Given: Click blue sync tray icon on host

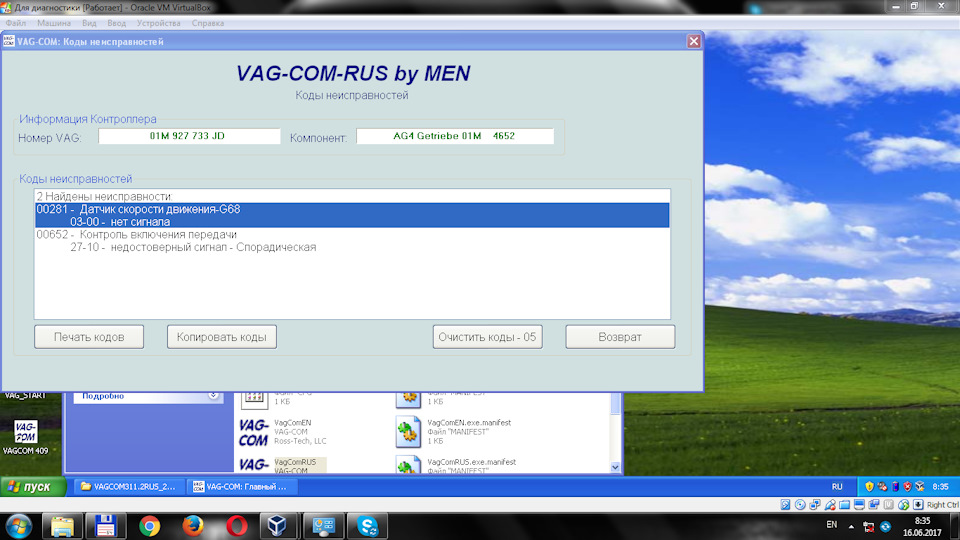Looking at the screenshot, I should click(x=885, y=527).
